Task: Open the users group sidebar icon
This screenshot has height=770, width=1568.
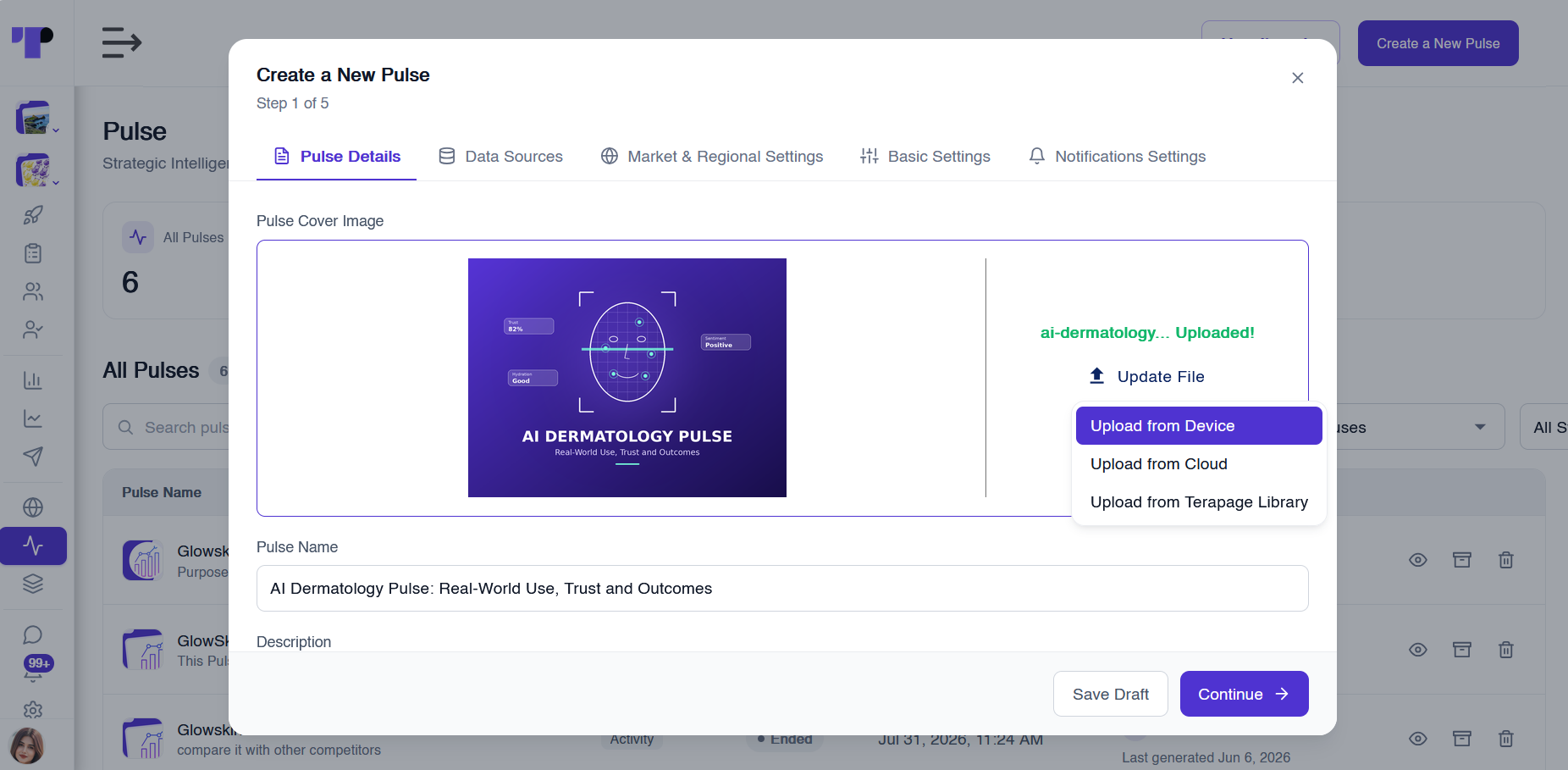Action: (x=33, y=291)
